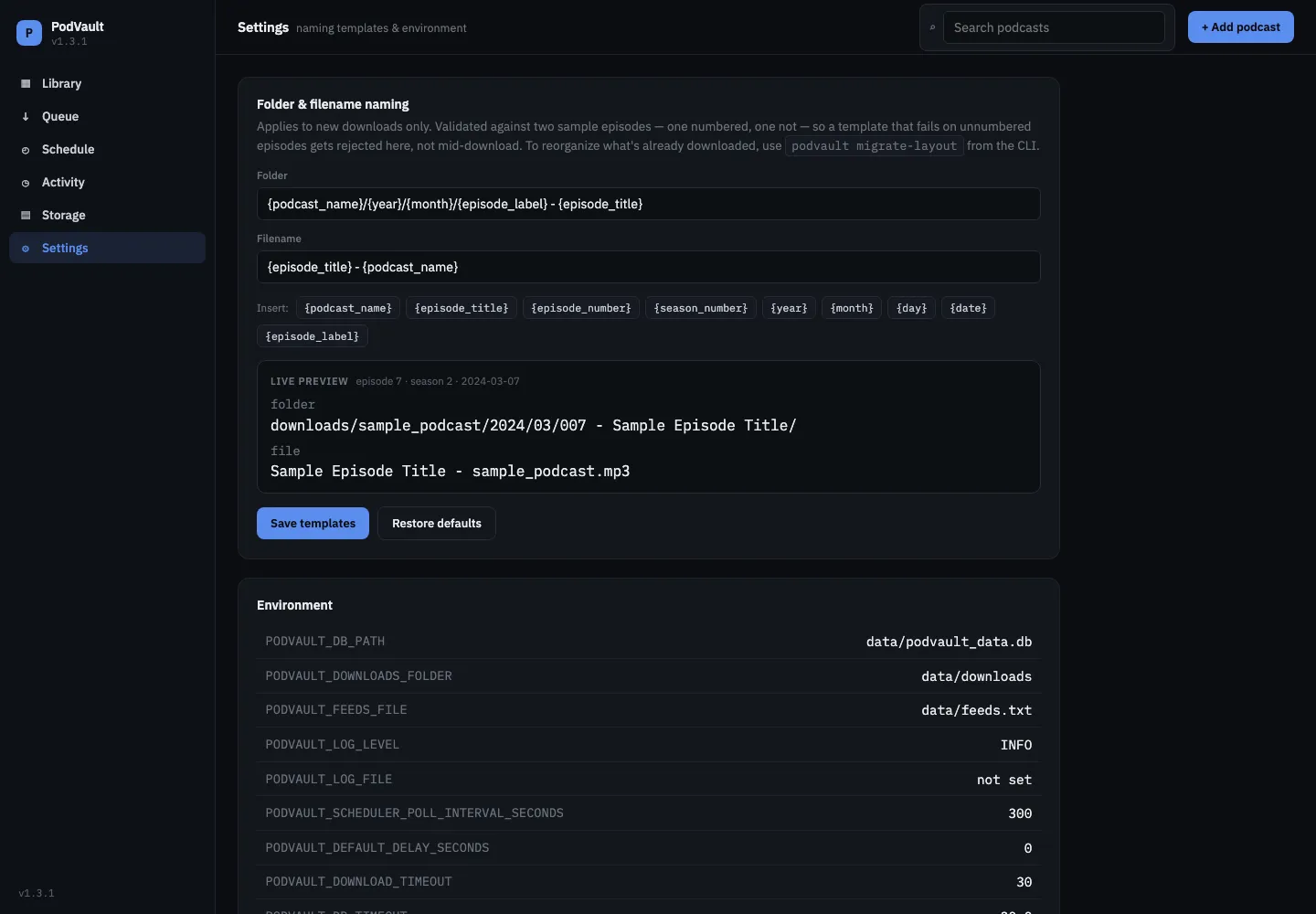Viewport: 1316px width, 914px height.
Task: Click into the Folder template field
Action: [648, 204]
